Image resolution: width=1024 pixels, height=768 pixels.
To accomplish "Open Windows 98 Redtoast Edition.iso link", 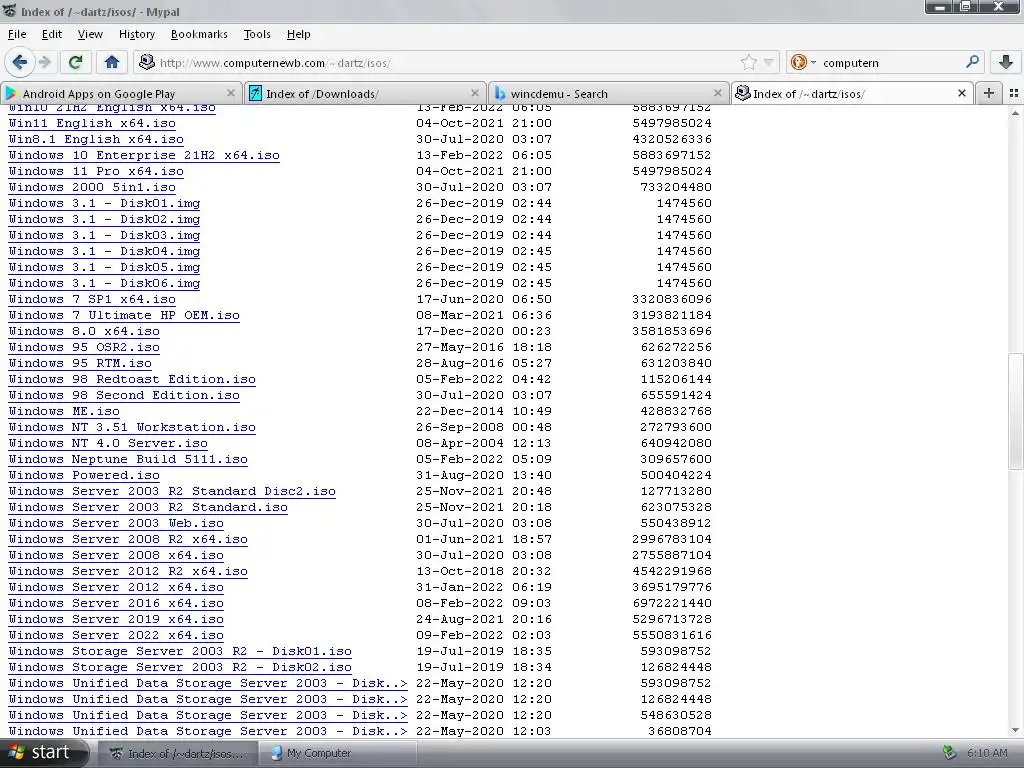I will [132, 379].
